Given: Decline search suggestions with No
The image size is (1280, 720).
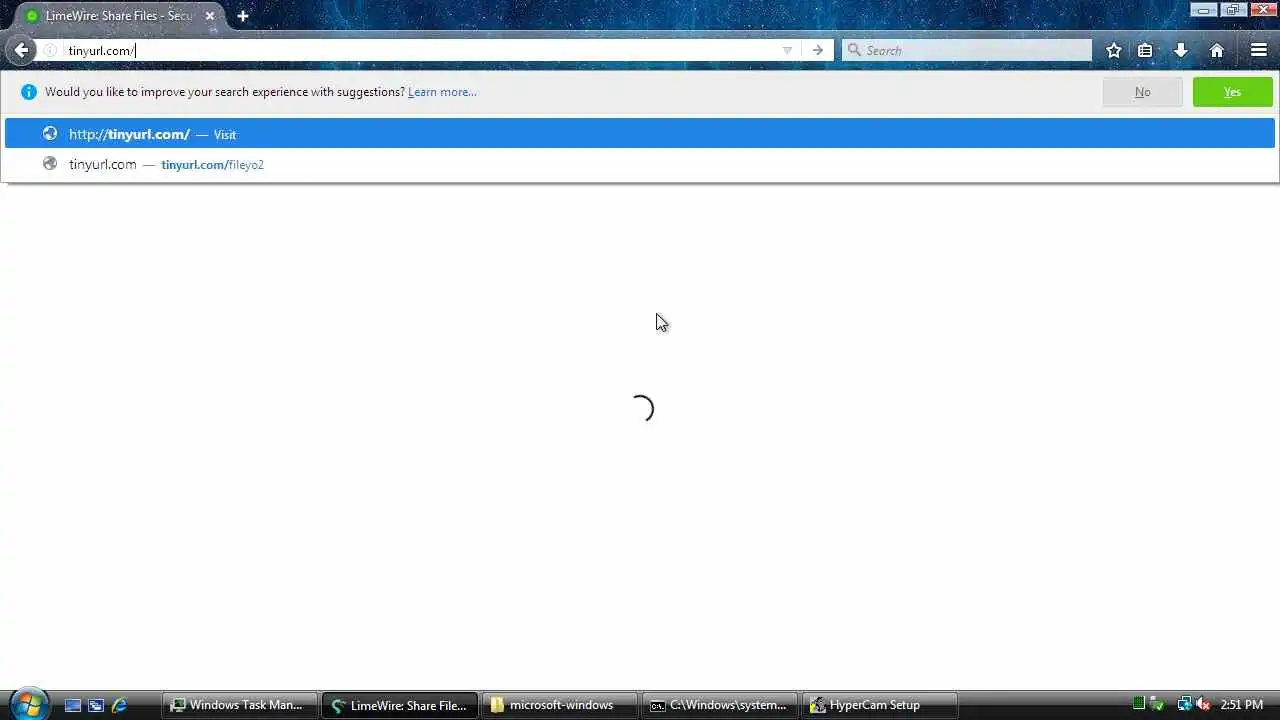Looking at the screenshot, I should pyautogui.click(x=1142, y=92).
